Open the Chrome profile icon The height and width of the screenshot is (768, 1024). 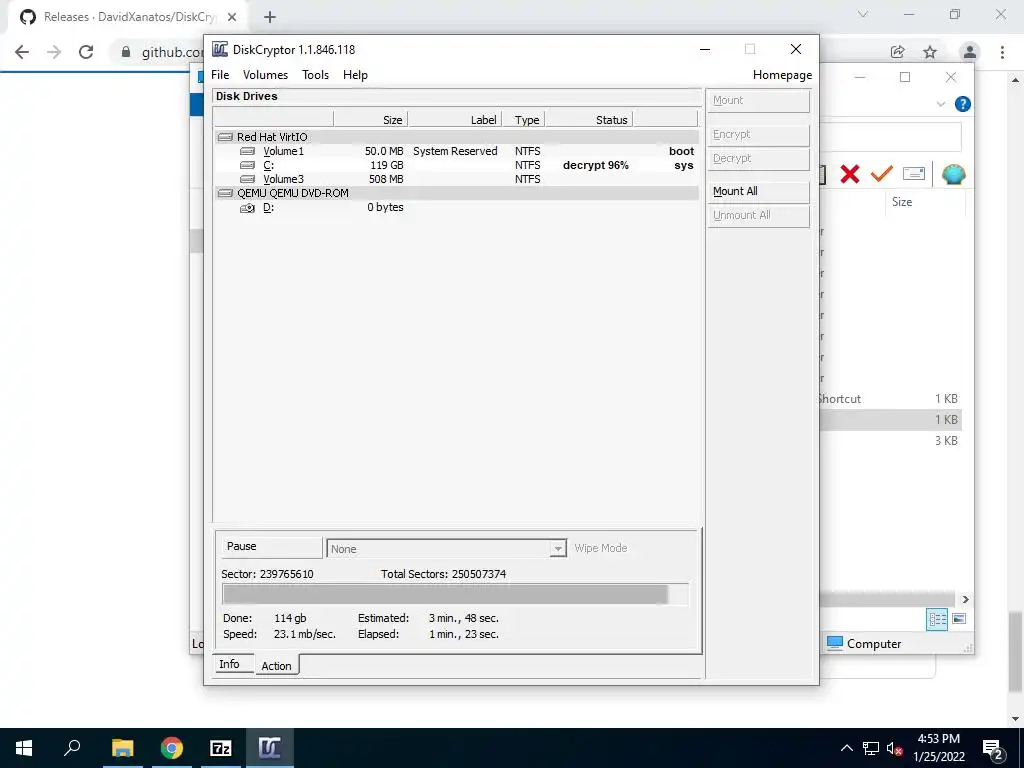[970, 52]
